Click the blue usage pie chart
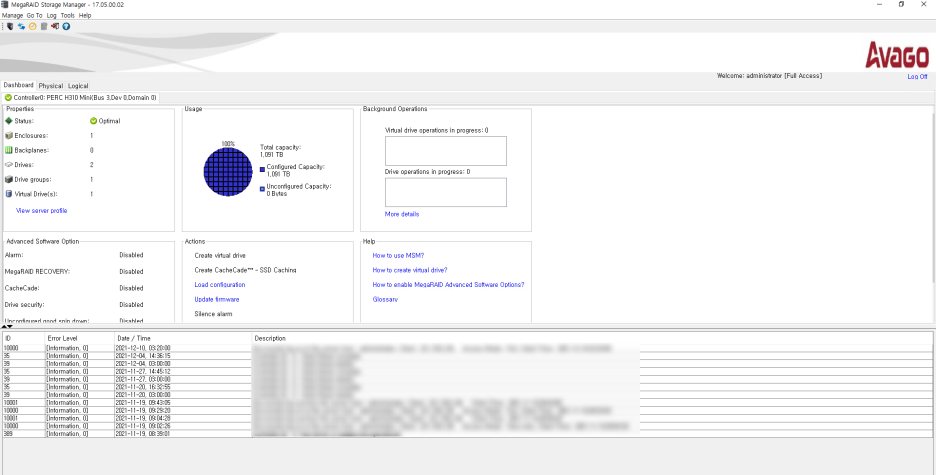 [x=228, y=171]
